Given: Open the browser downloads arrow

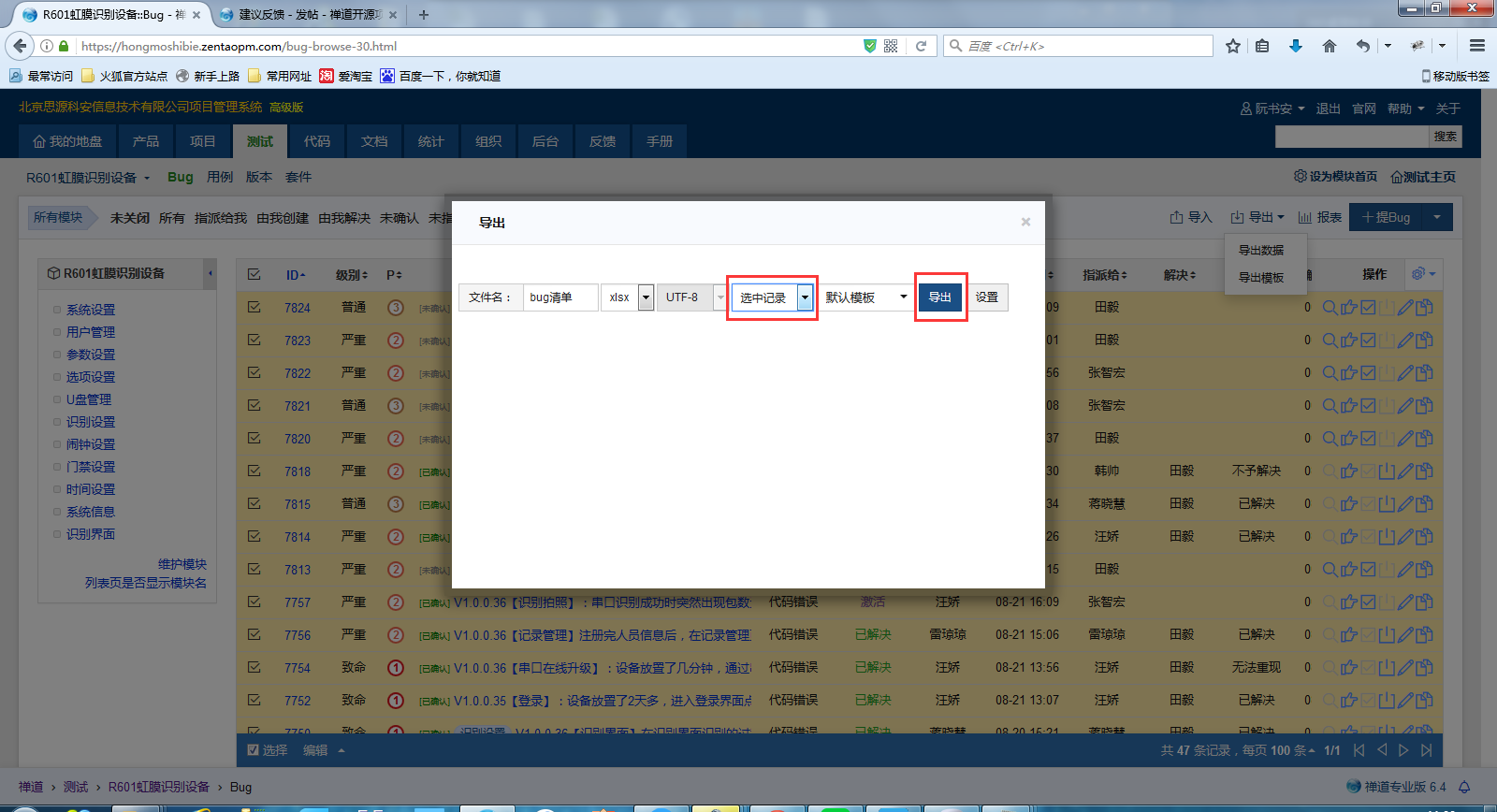Looking at the screenshot, I should pos(1296,46).
